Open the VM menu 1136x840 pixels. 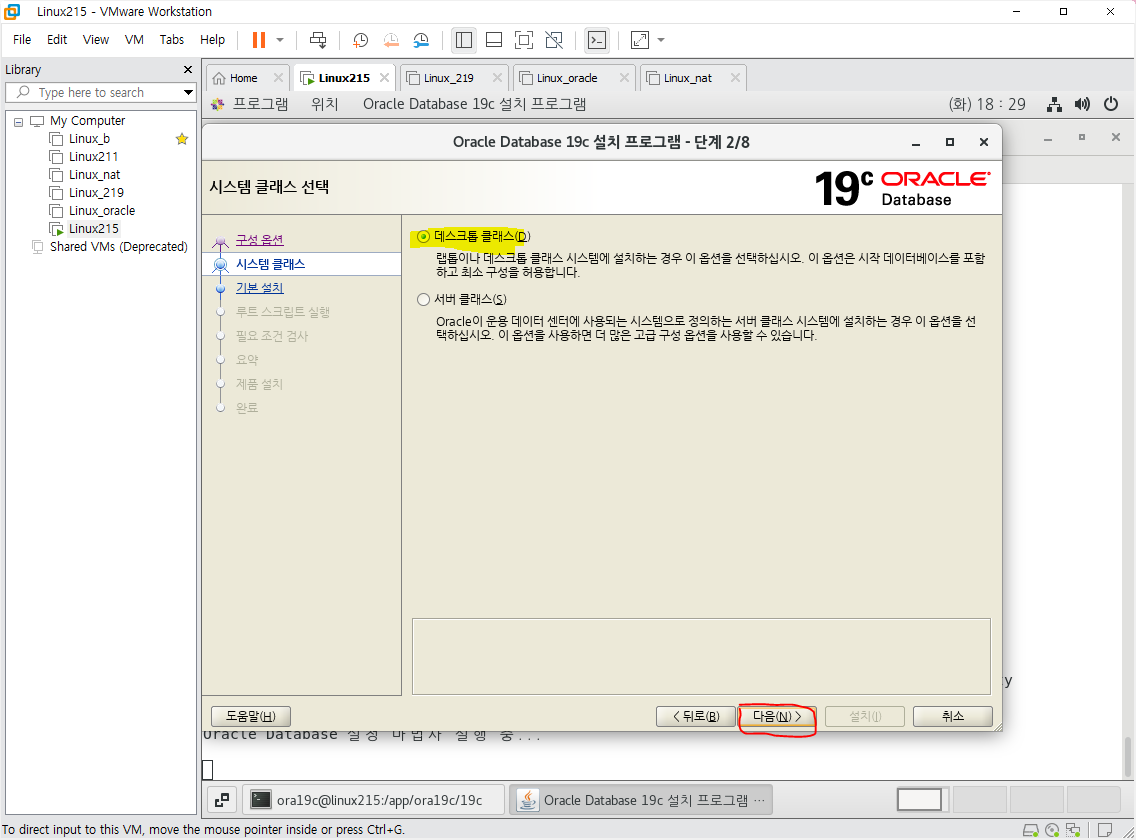pyautogui.click(x=134, y=40)
